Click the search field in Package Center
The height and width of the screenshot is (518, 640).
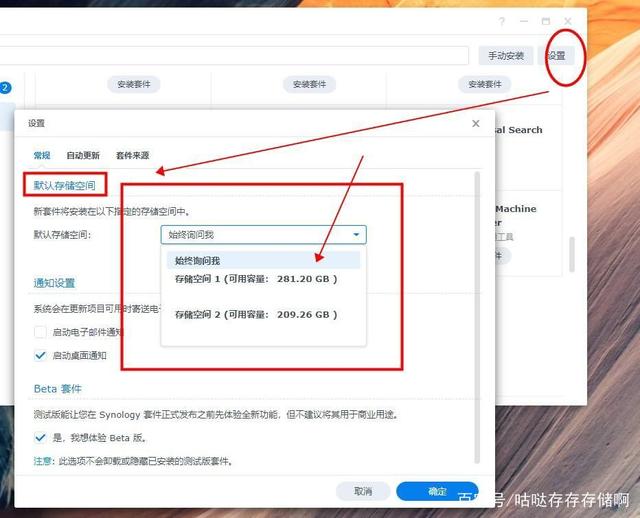coord(234,56)
